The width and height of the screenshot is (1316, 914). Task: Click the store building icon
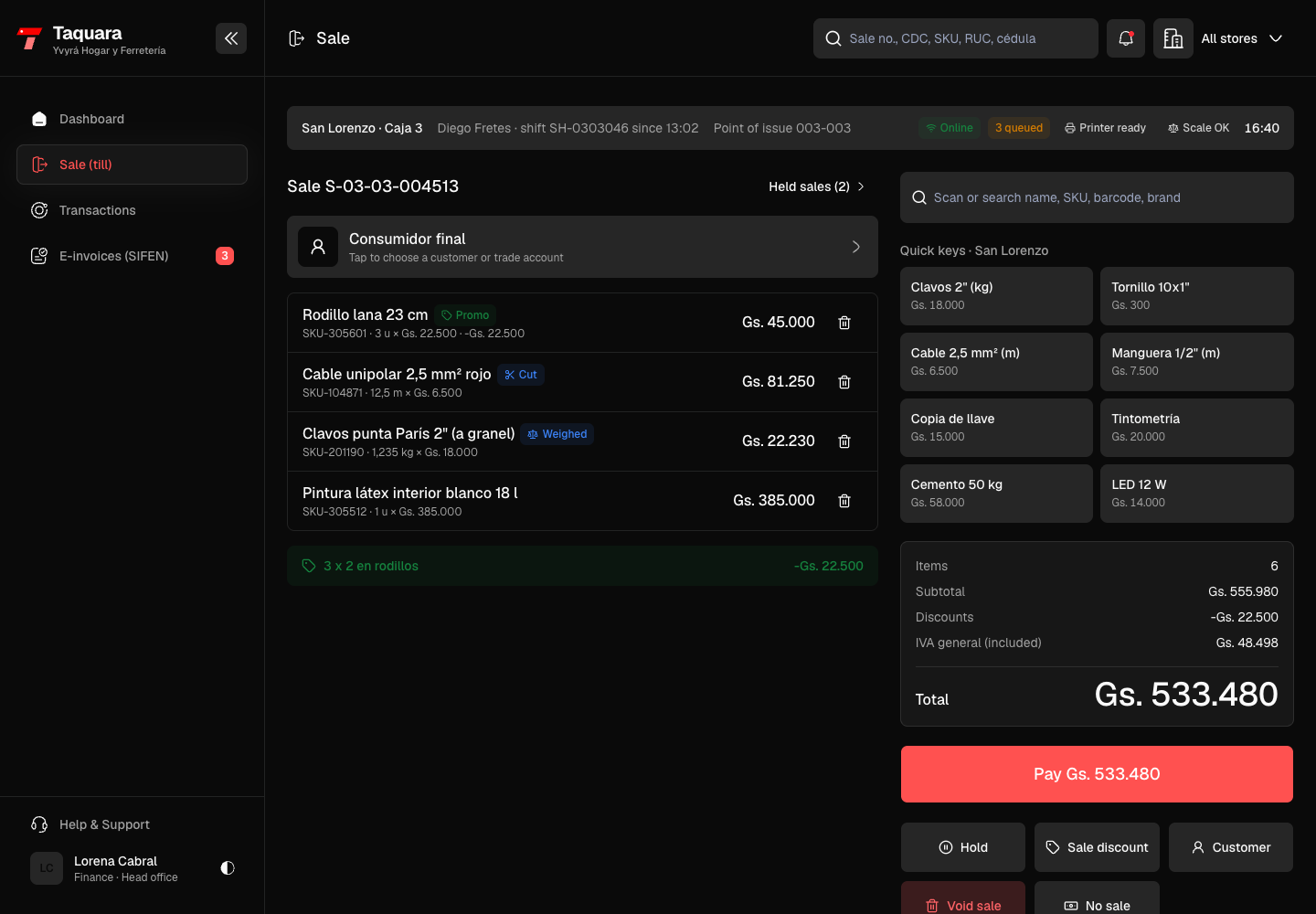click(x=1173, y=38)
